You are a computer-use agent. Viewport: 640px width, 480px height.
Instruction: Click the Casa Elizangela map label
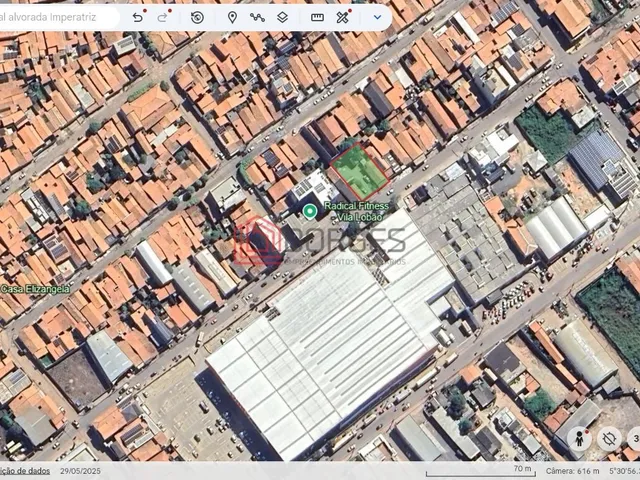click(x=35, y=289)
